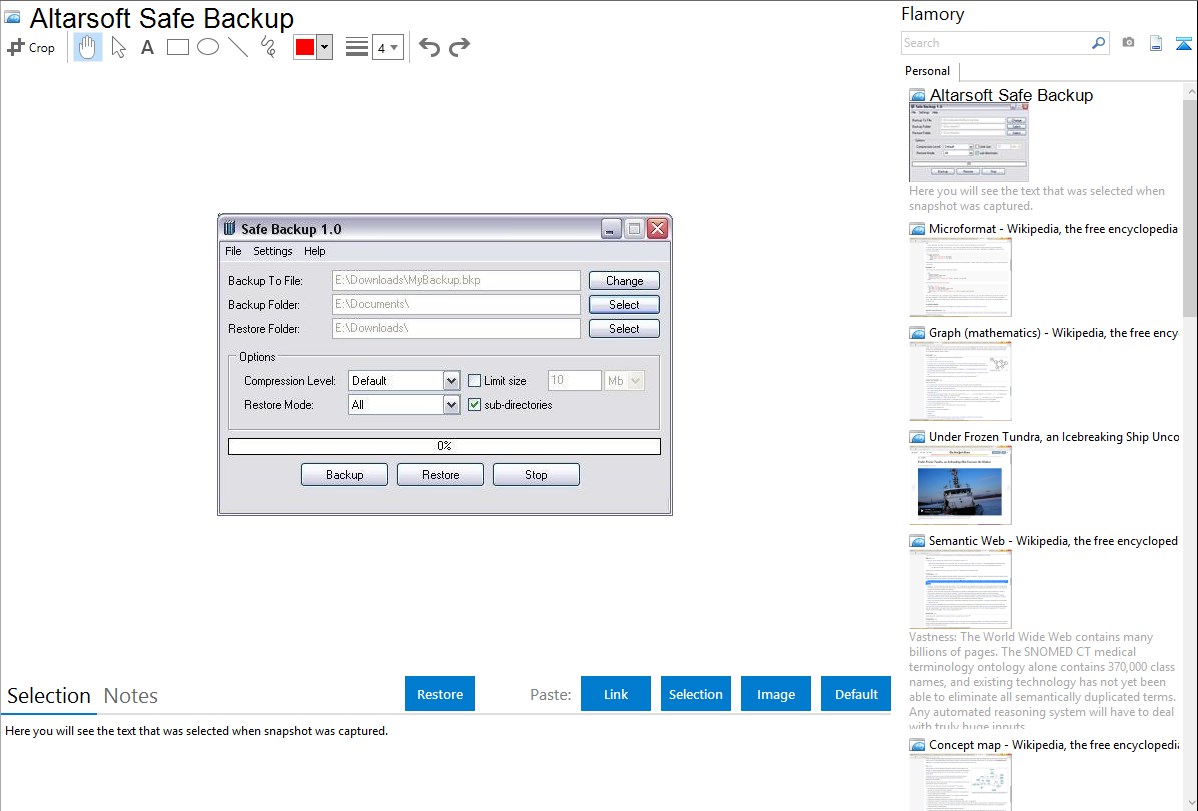This screenshot has width=1198, height=811.
Task: Click the Flamory icon beside Graph (mathematics) entry
Action: coord(918,333)
